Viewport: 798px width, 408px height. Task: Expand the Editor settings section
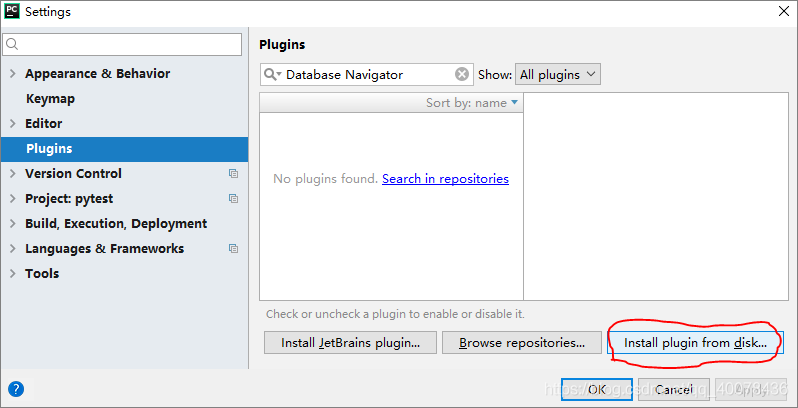12,124
